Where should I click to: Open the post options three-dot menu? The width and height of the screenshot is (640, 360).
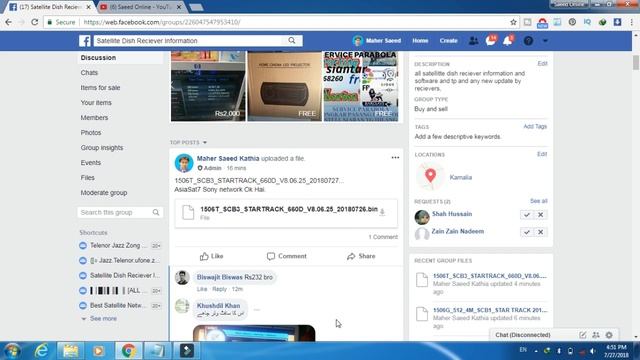click(x=395, y=158)
